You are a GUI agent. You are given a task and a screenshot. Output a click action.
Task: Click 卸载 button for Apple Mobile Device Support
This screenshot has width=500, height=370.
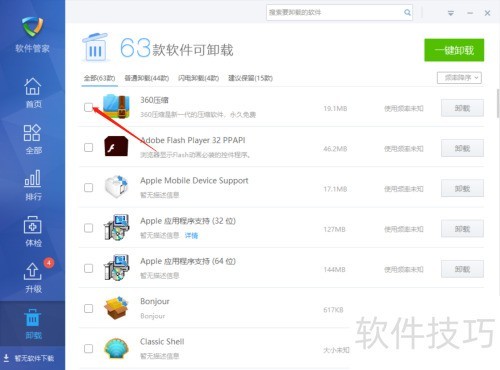point(462,189)
